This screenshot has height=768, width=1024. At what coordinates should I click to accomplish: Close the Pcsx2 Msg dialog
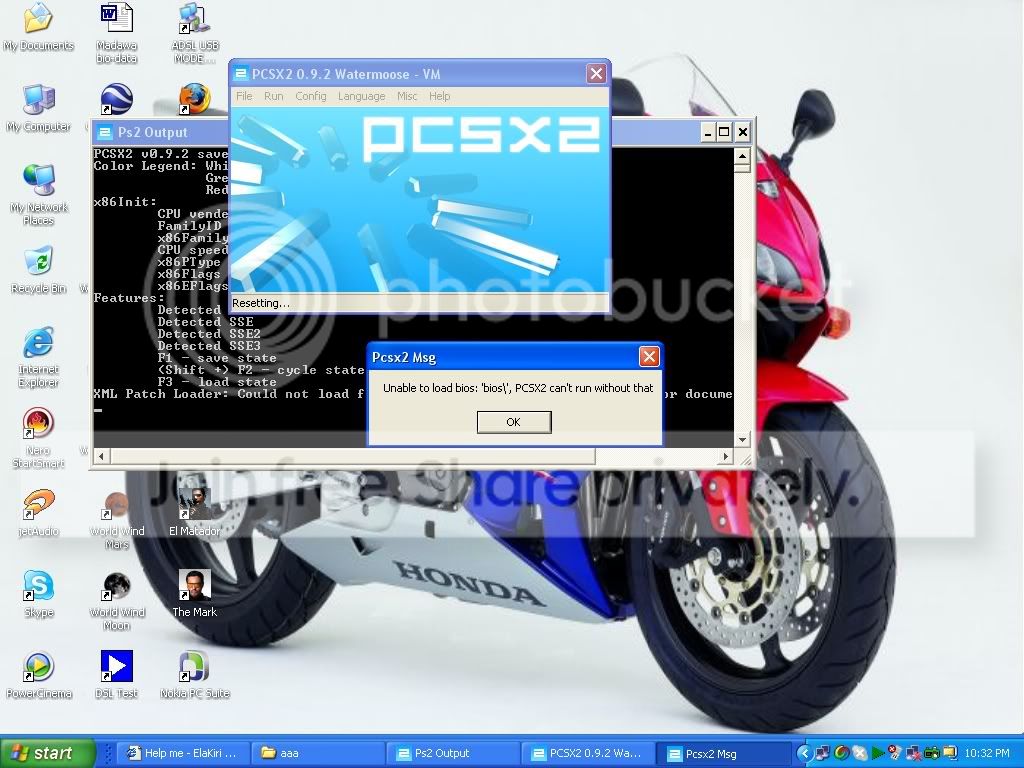tap(648, 357)
